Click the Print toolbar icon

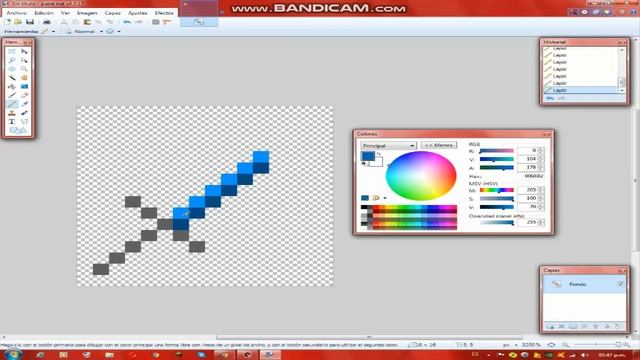(47, 22)
